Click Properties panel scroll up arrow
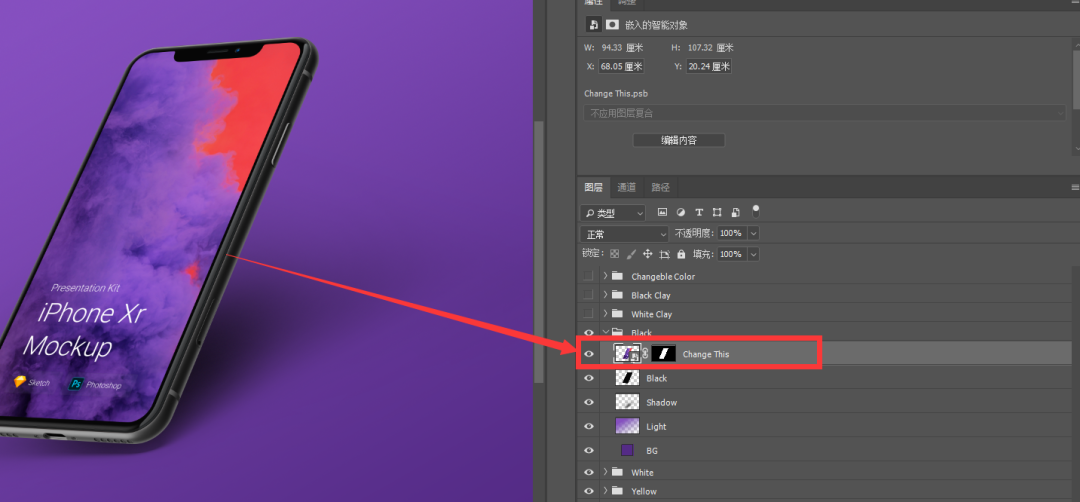The height and width of the screenshot is (502, 1080). pos(1076,46)
